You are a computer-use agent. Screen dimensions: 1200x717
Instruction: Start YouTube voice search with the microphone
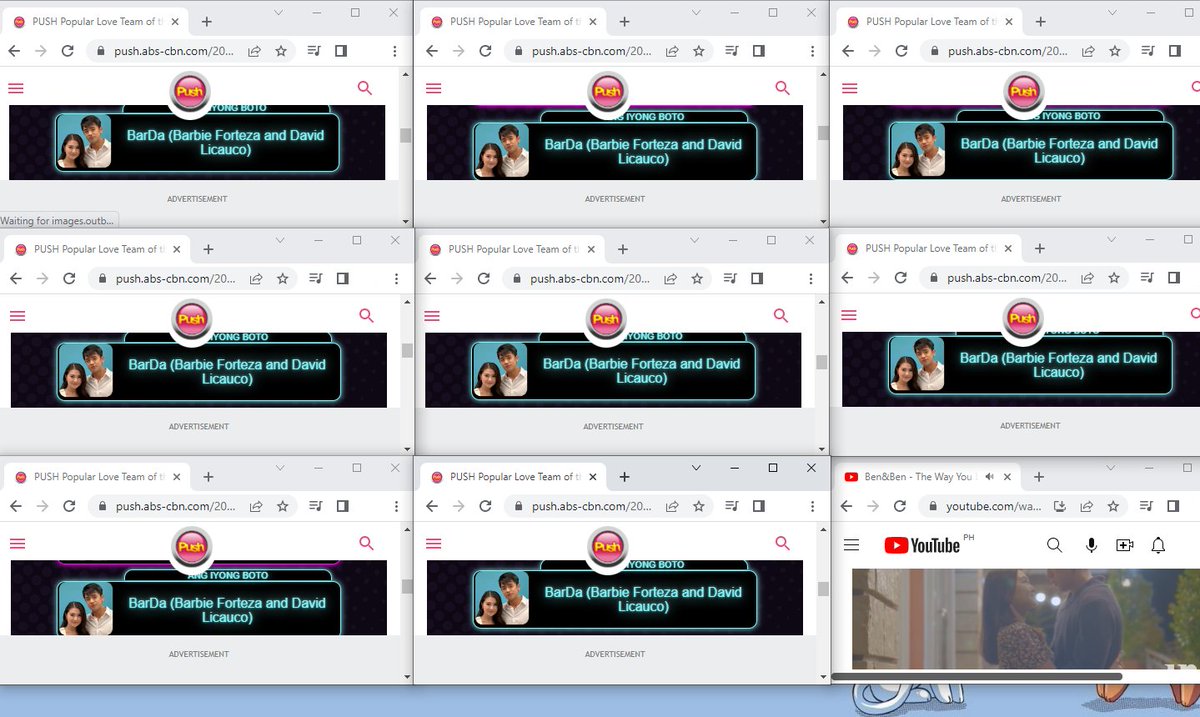click(x=1091, y=545)
